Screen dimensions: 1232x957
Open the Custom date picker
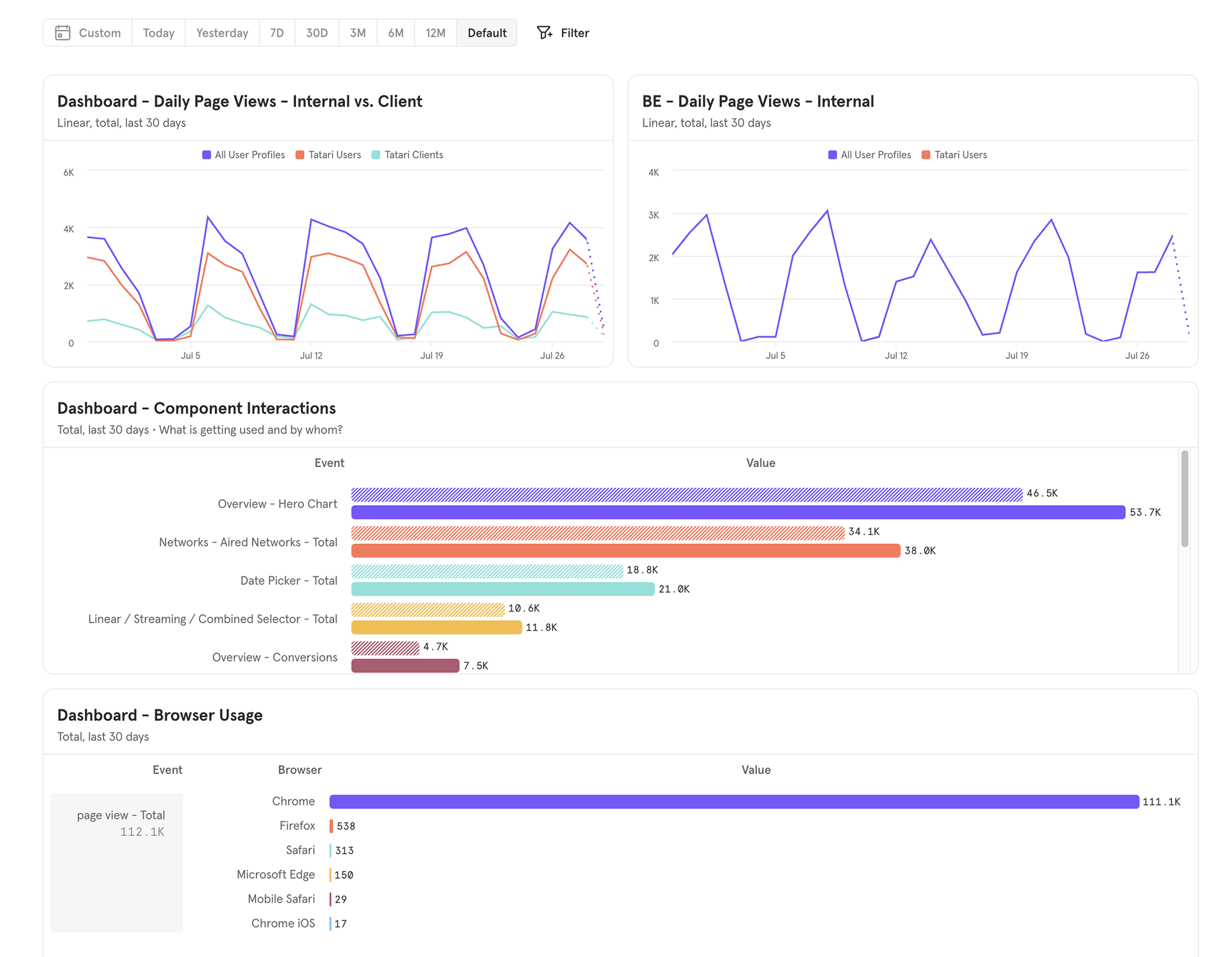click(99, 33)
